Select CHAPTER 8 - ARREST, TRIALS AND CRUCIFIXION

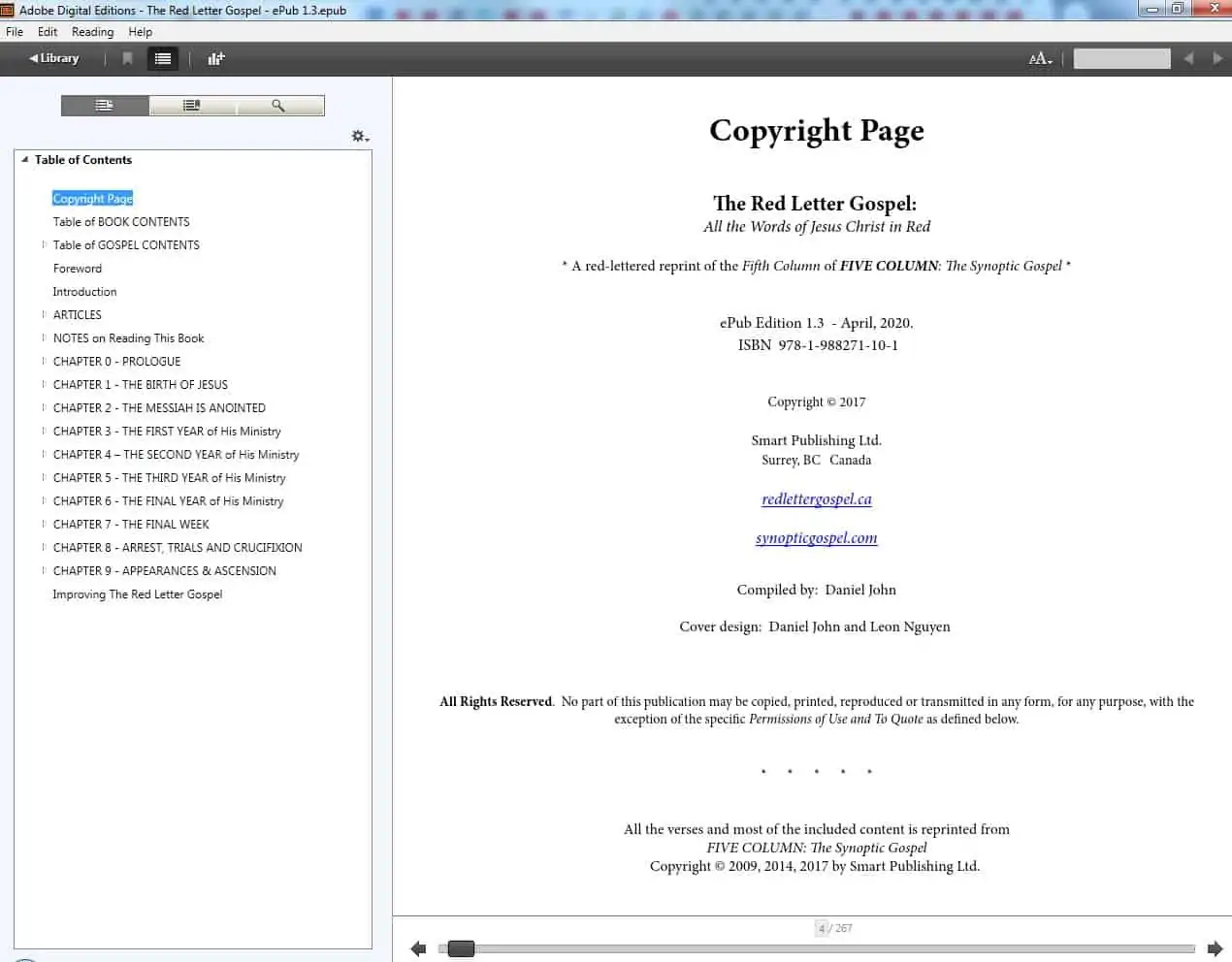(x=178, y=548)
